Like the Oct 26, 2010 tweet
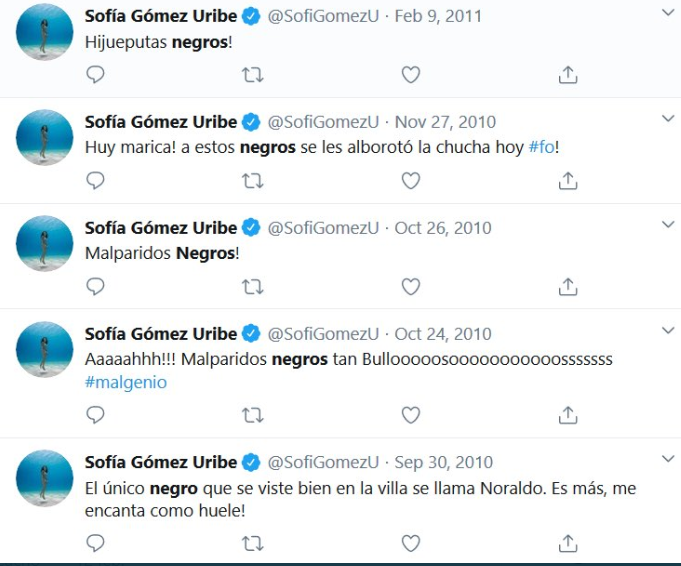Viewport: 681px width, 566px height. [410, 287]
